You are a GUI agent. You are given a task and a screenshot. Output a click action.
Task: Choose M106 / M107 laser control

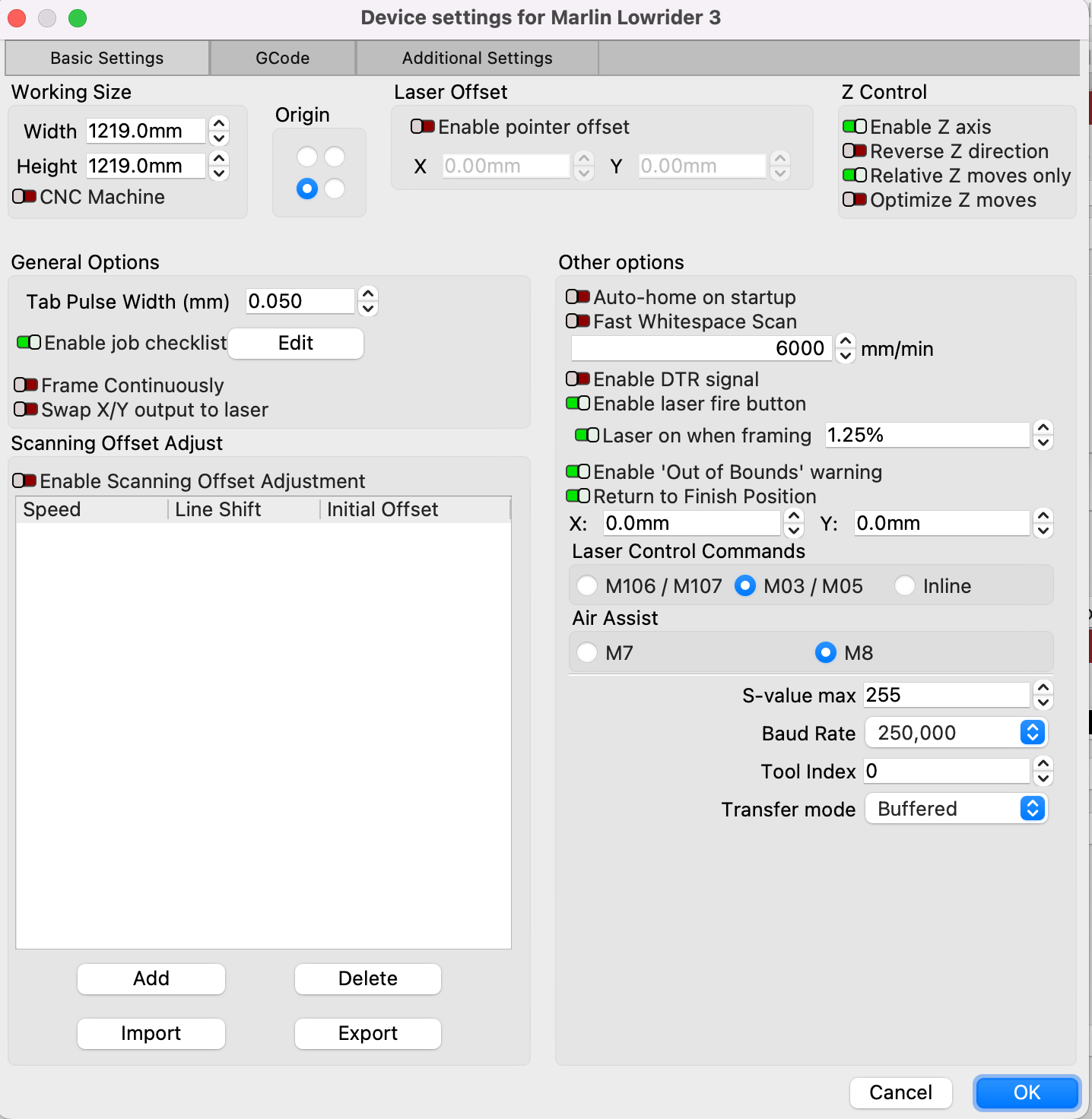[x=587, y=586]
